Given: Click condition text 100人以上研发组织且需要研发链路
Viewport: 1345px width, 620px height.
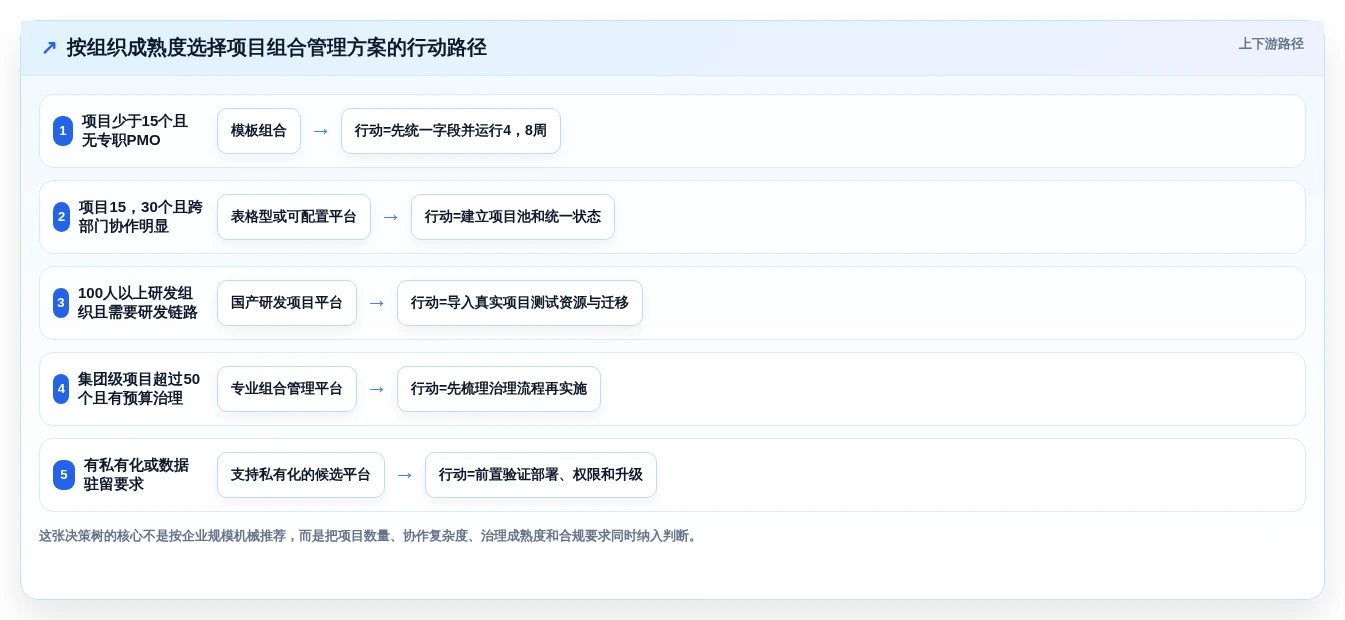Looking at the screenshot, I should (x=138, y=303).
